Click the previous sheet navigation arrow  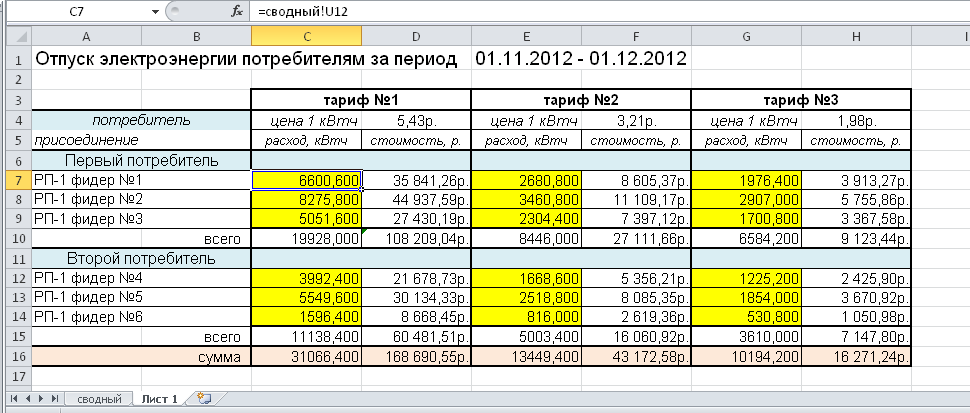(x=27, y=398)
